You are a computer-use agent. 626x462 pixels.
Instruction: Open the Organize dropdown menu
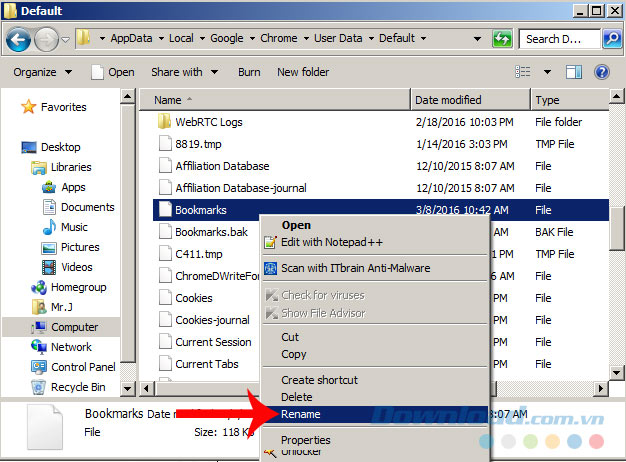coord(42,72)
